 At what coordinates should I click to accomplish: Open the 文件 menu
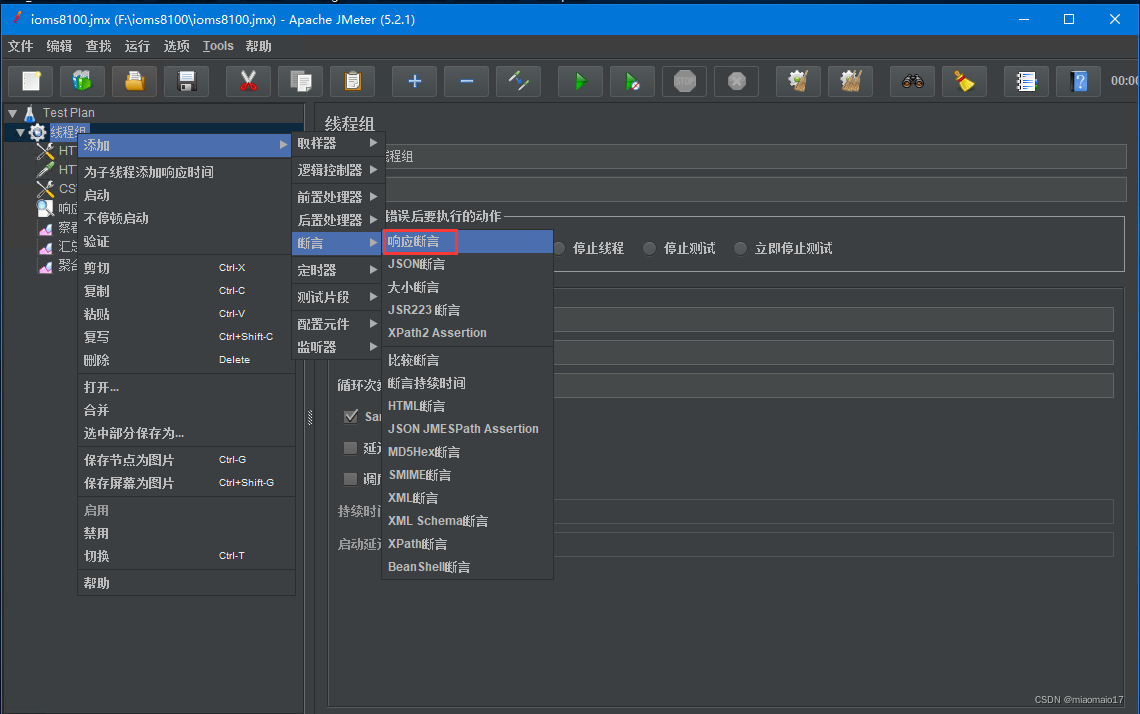[x=20, y=47]
